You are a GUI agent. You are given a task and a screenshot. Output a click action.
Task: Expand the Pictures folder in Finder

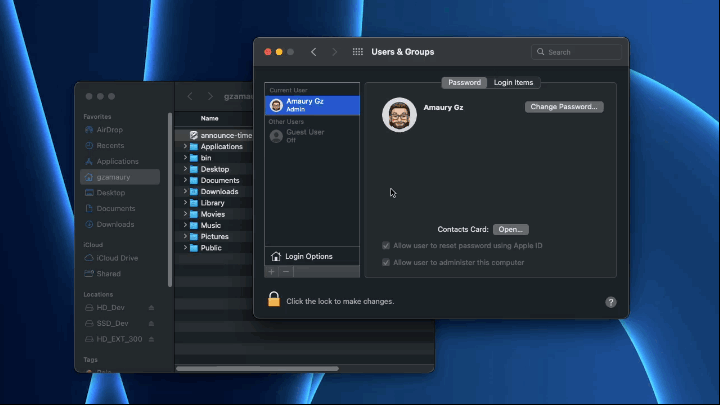click(185, 236)
